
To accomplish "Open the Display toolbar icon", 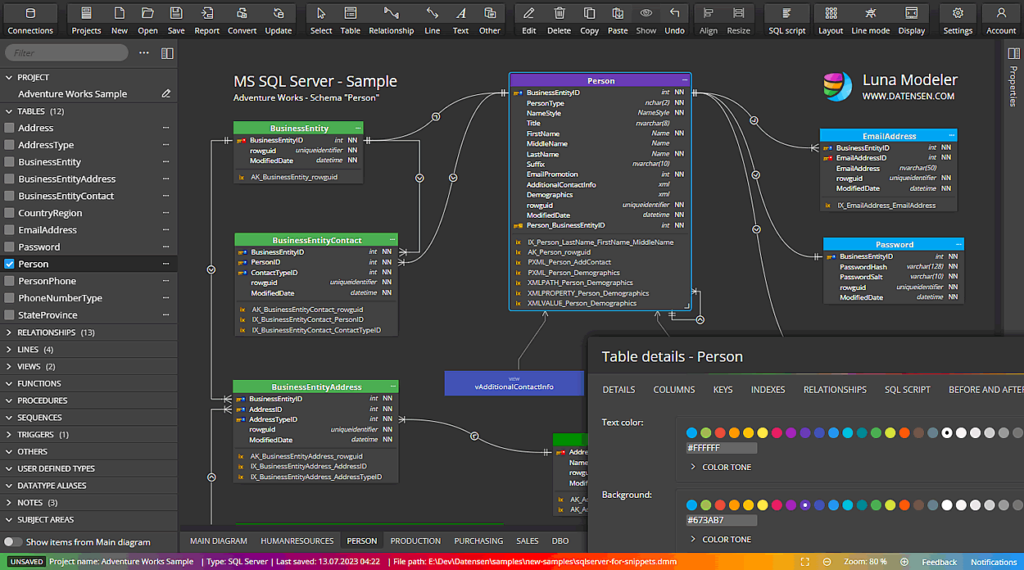I will tap(912, 20).
